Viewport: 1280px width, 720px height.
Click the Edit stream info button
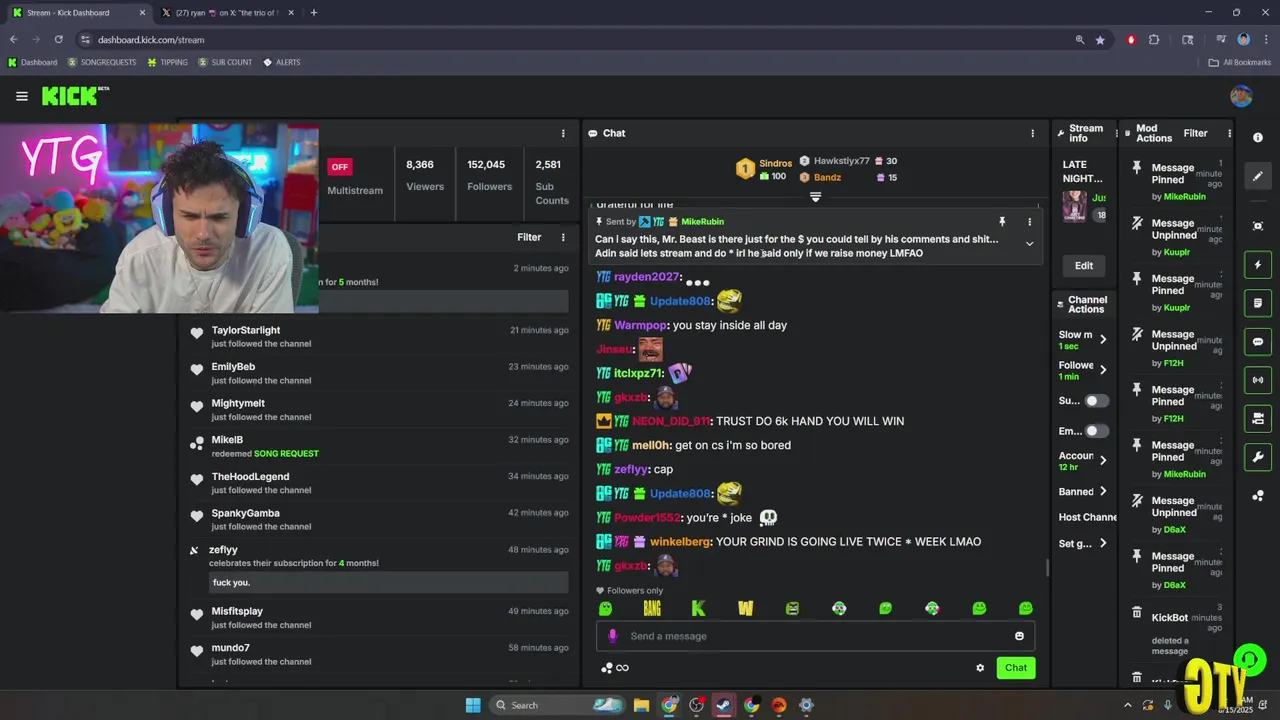pyautogui.click(x=1084, y=265)
